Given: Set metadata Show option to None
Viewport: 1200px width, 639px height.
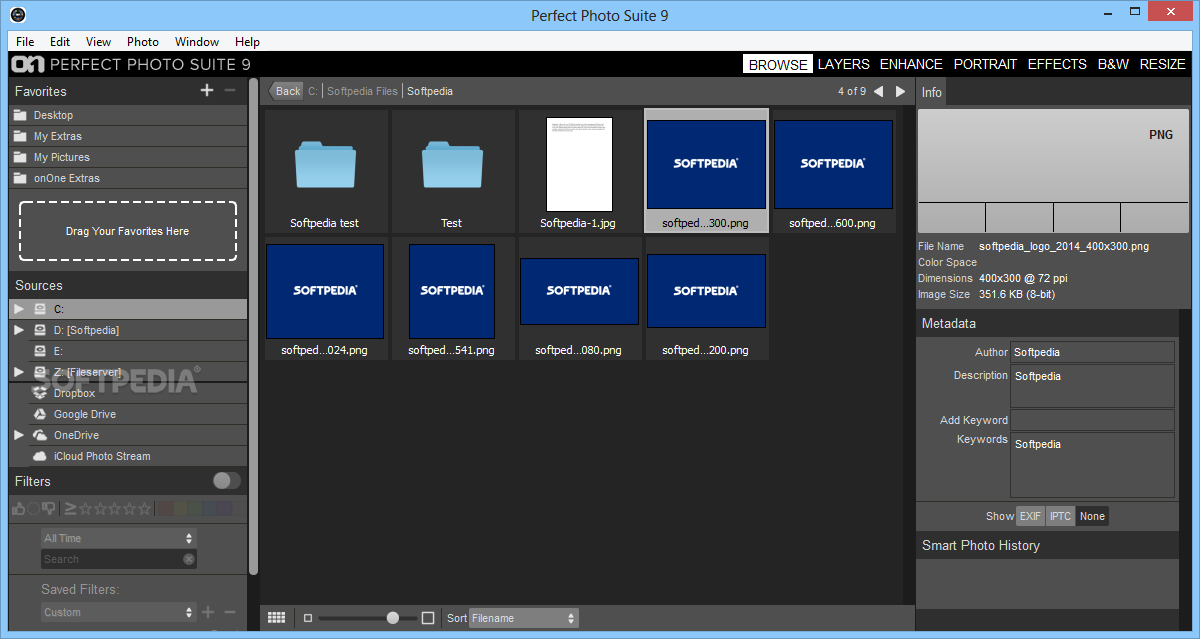Looking at the screenshot, I should (1092, 516).
